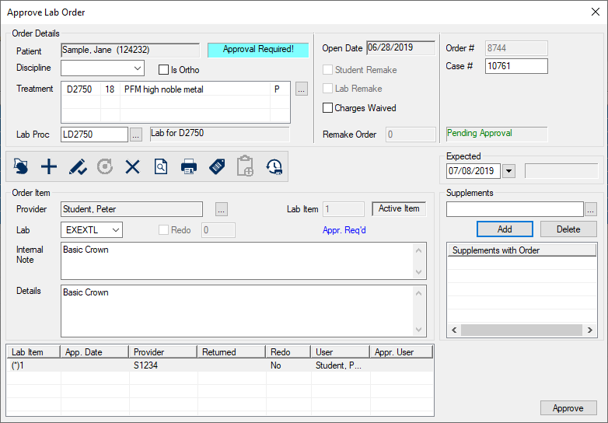Open the Expected date dropdown arrow
The image size is (608, 423).
point(509,171)
